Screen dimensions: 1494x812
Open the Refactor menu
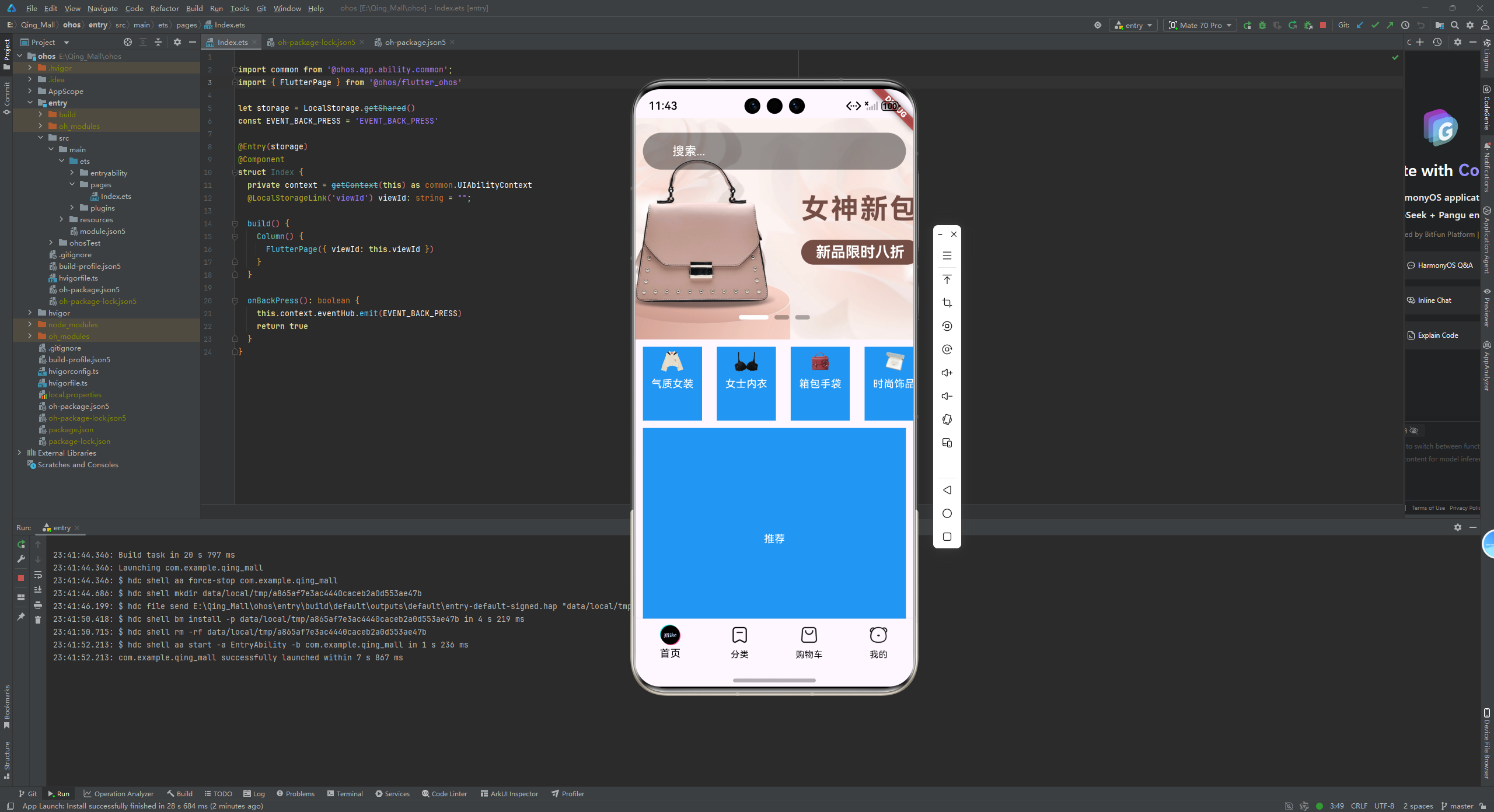[164, 8]
